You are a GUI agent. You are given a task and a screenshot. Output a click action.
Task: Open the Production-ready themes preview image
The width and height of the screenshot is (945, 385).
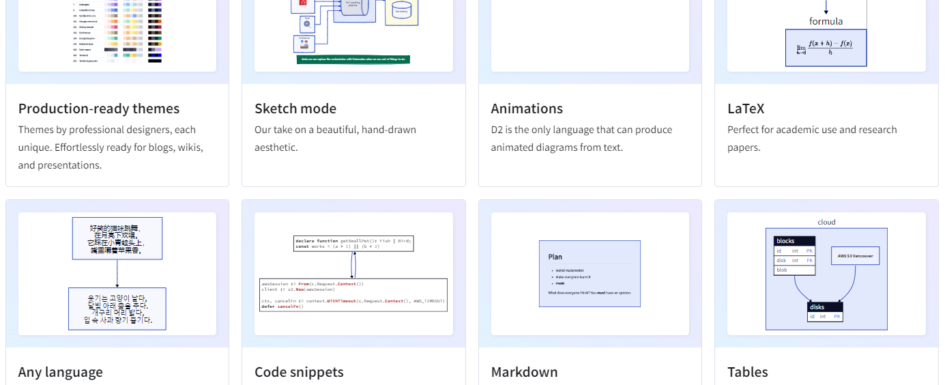pos(117,36)
